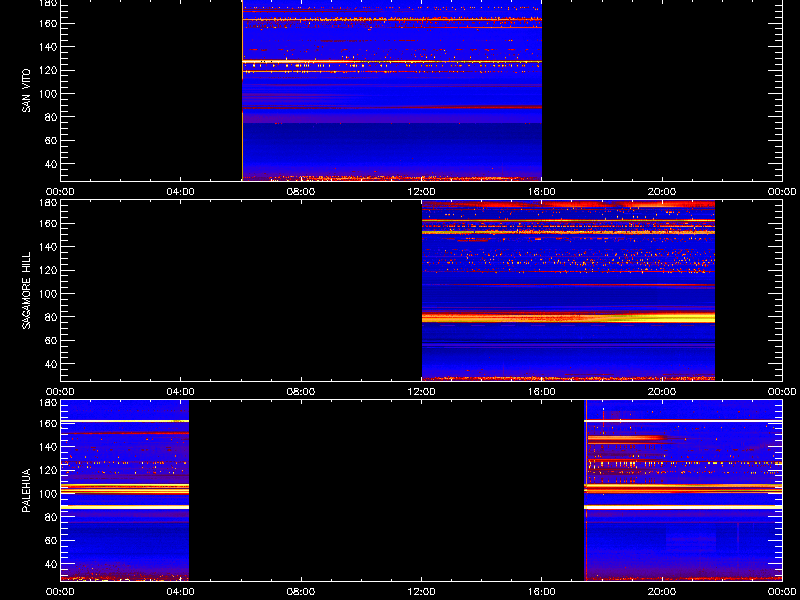Screen dimensions: 800x600
Task: Click the 40 frequency label on San Vito axis
Action: coord(51,164)
